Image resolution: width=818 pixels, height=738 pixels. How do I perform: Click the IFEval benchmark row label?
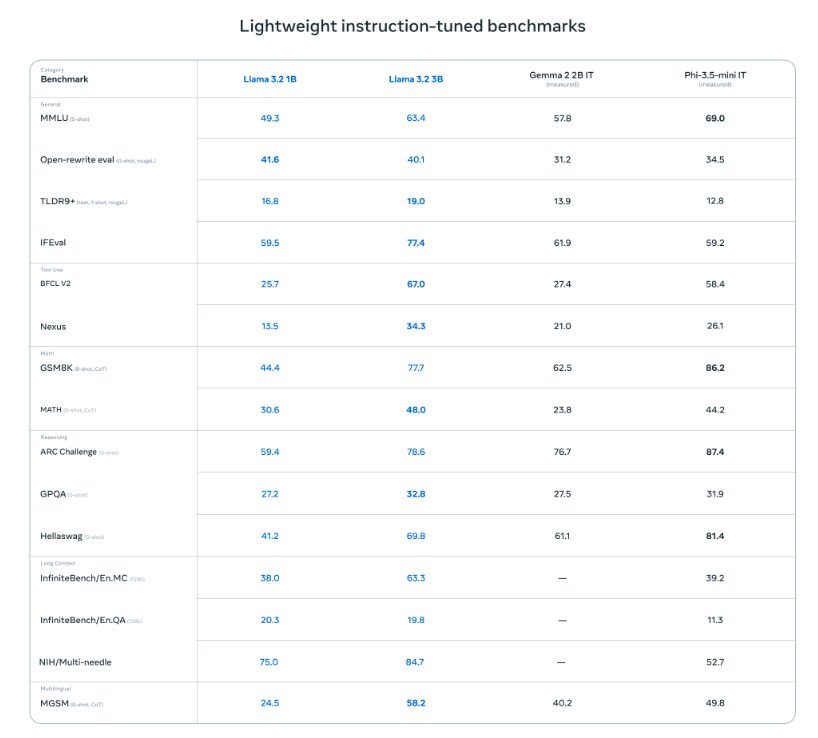[x=53, y=243]
